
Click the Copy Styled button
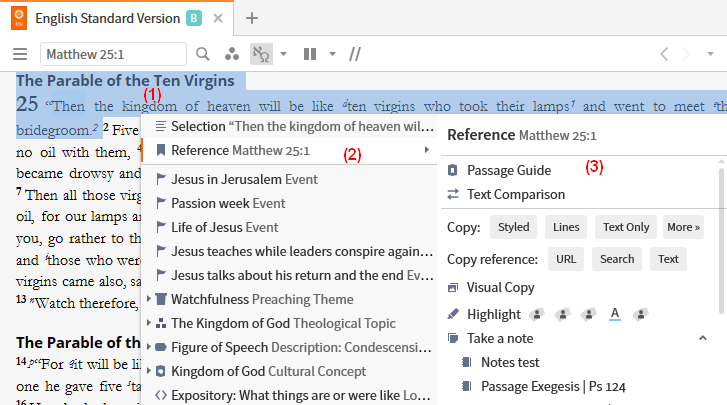pos(513,227)
